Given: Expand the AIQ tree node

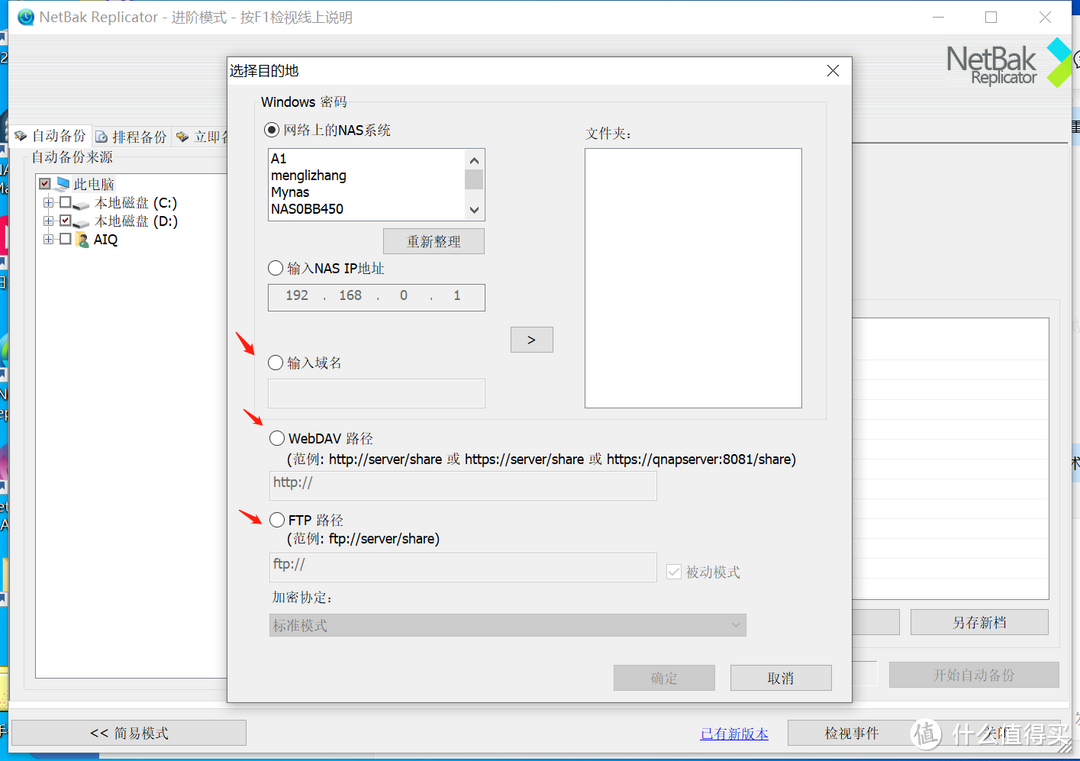Looking at the screenshot, I should click(47, 239).
